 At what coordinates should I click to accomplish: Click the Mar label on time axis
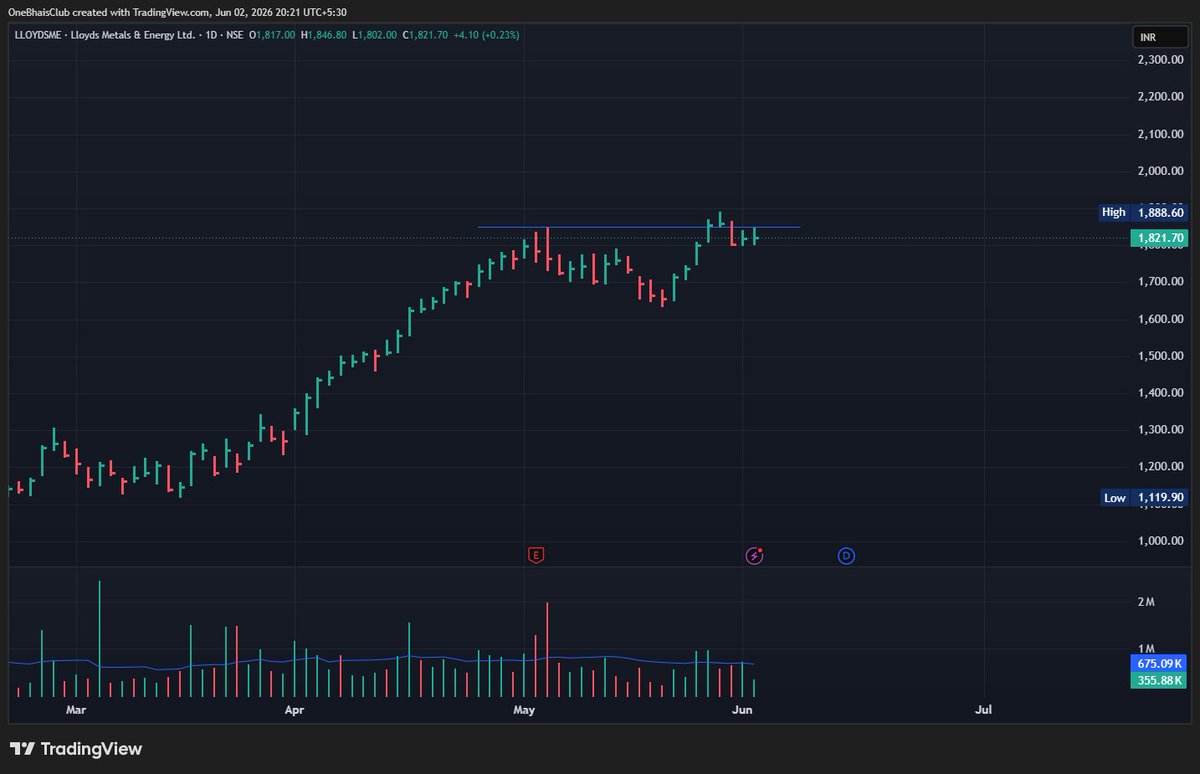[x=76, y=709]
